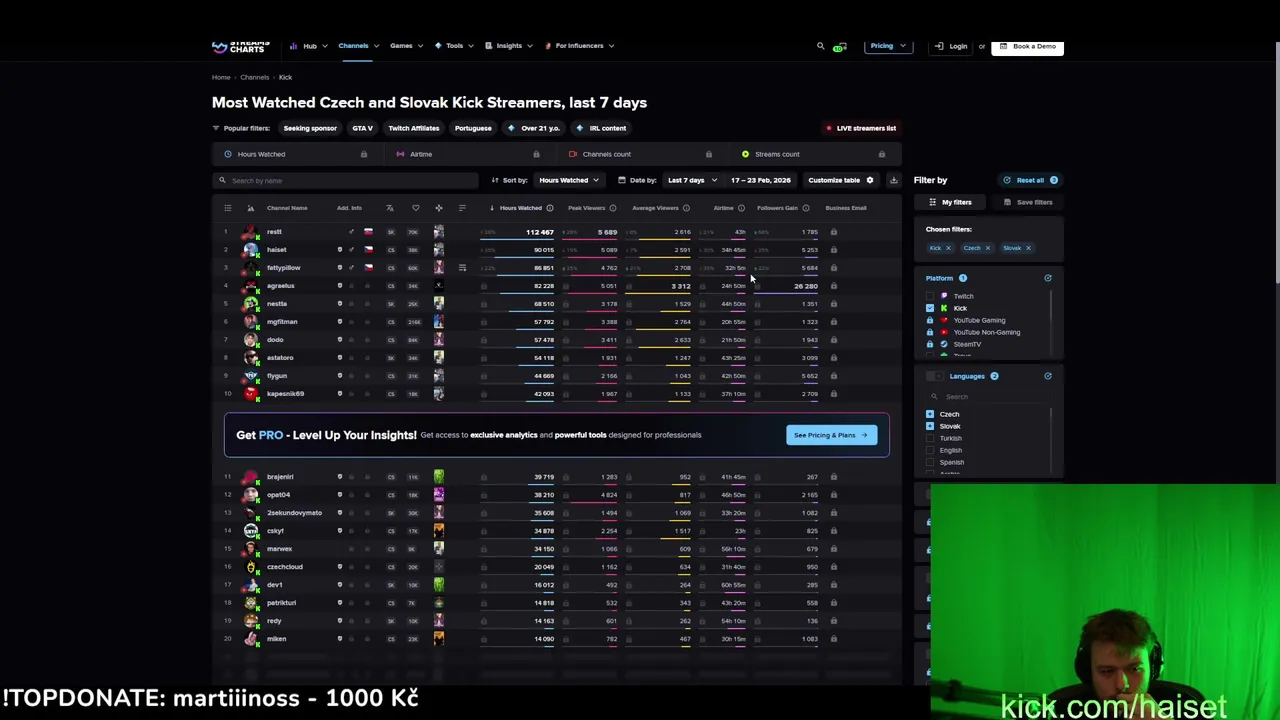Click the compare list icon in fattypillow row
The image size is (1280, 720).
click(x=462, y=268)
